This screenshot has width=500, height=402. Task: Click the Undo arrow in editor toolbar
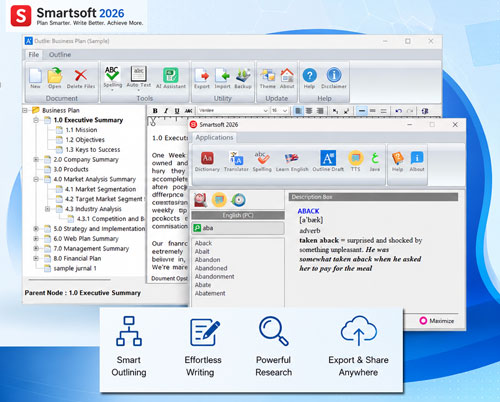pos(398,111)
